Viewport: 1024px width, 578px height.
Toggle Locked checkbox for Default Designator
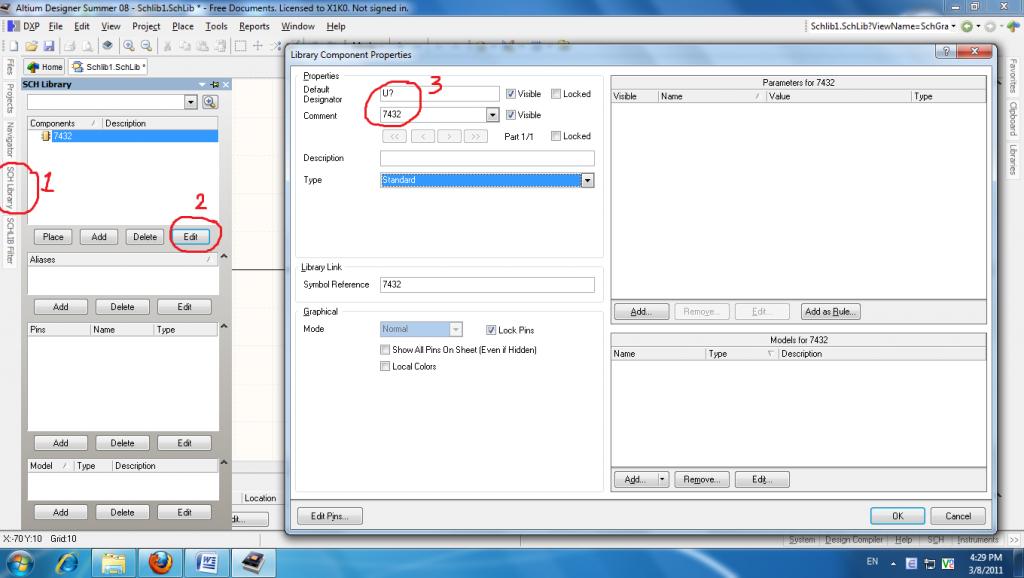[556, 94]
